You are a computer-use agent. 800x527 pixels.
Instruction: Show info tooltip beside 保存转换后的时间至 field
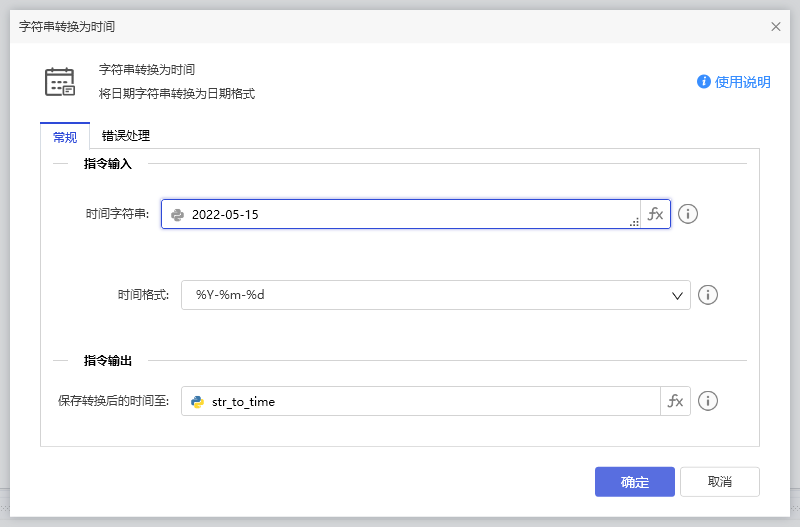coord(708,402)
